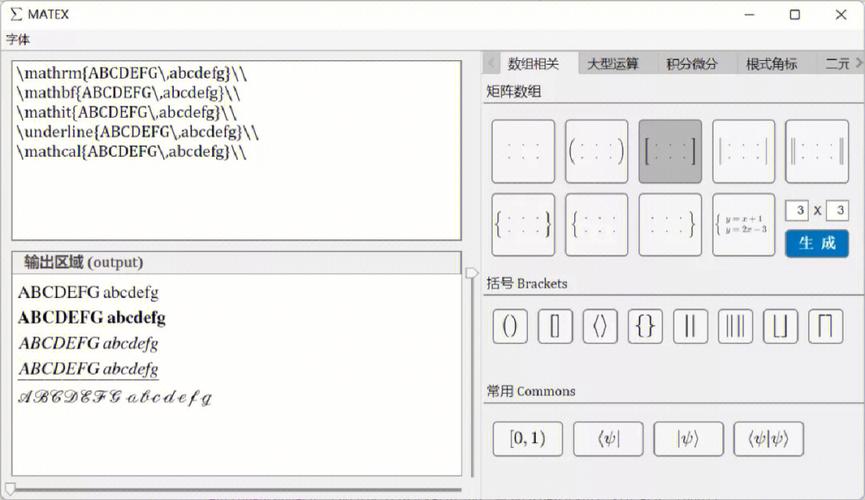The width and height of the screenshot is (865, 500).
Task: Click the bottom horizontal slider handle
Action: pos(10,489)
